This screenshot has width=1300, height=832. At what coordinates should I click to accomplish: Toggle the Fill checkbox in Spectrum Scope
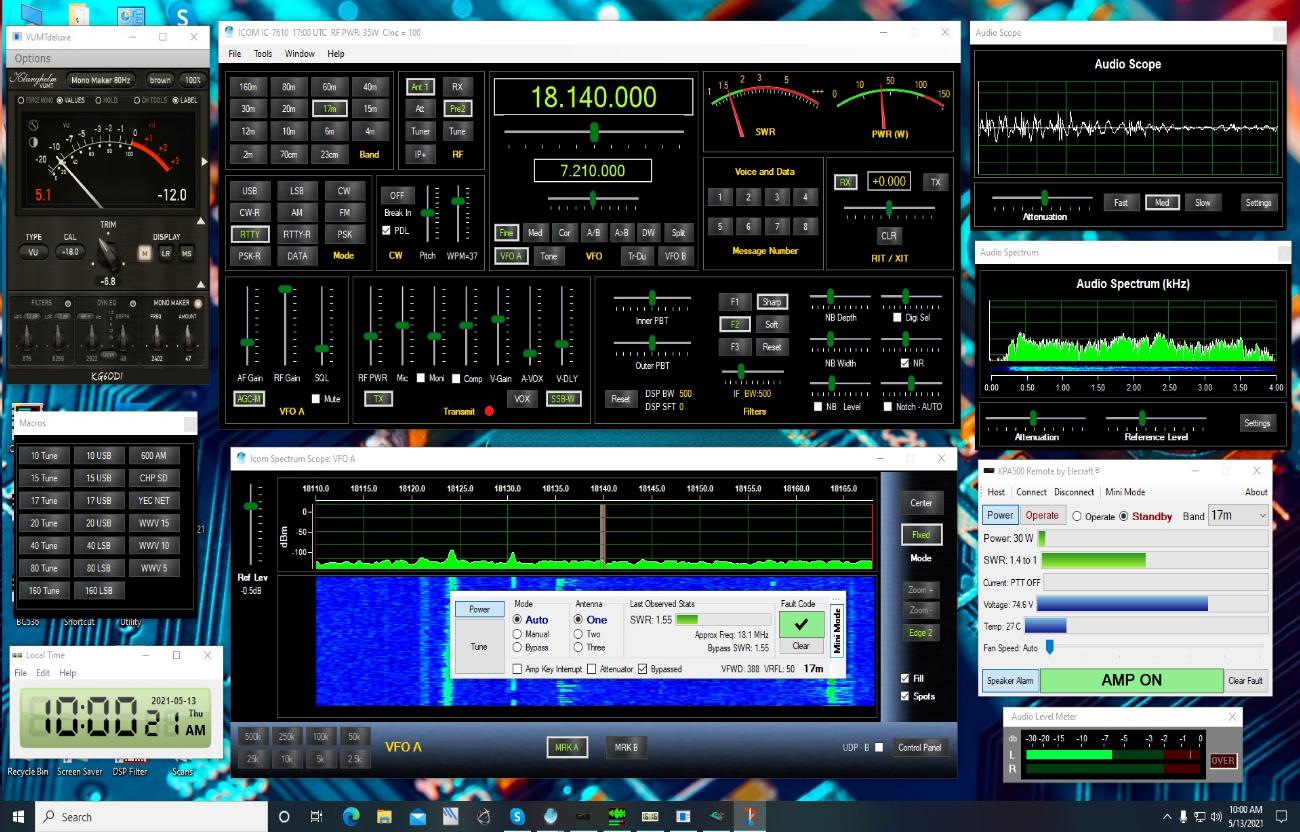click(x=906, y=678)
